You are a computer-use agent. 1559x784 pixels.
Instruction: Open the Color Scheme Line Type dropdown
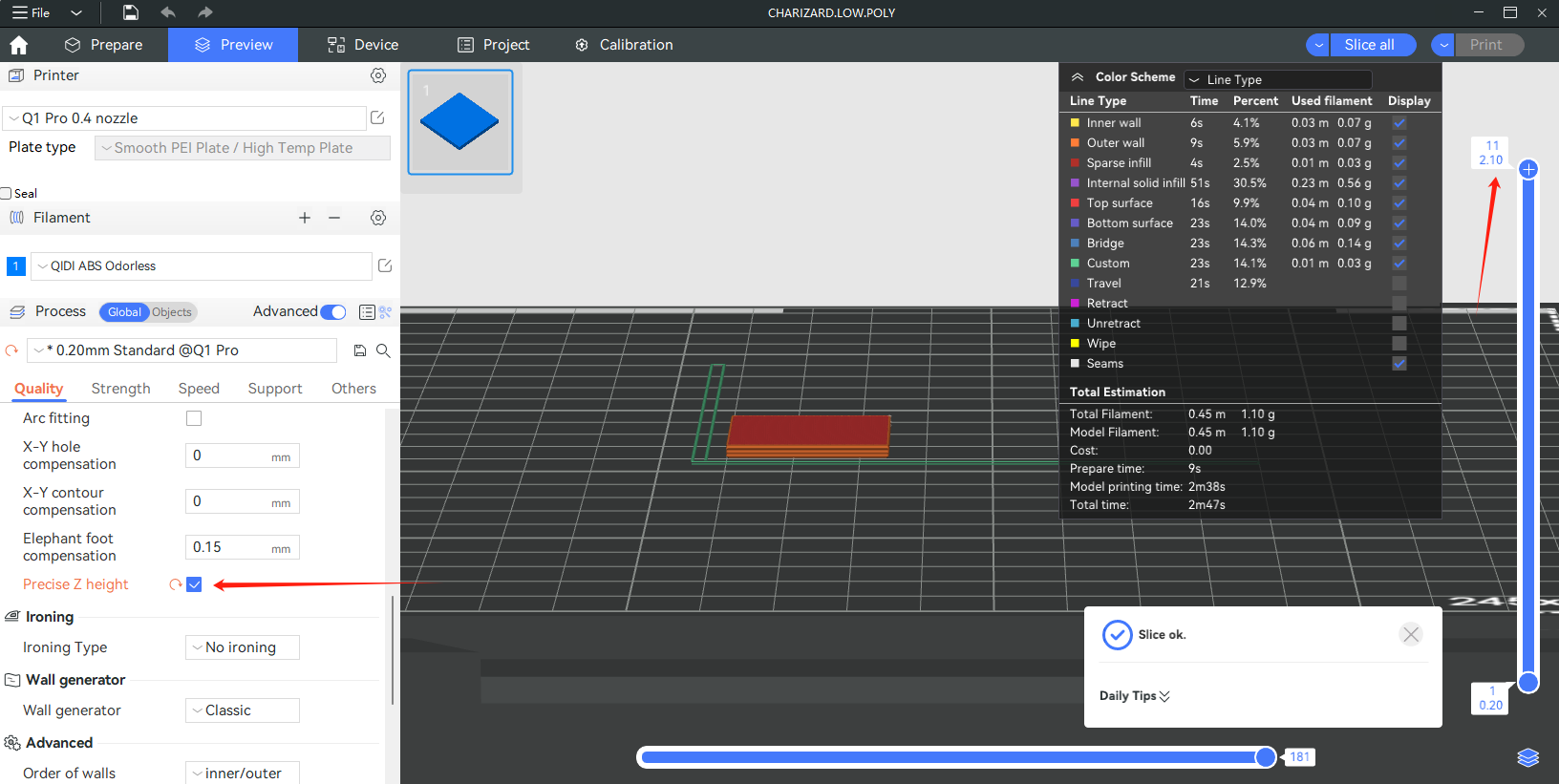coord(1277,79)
